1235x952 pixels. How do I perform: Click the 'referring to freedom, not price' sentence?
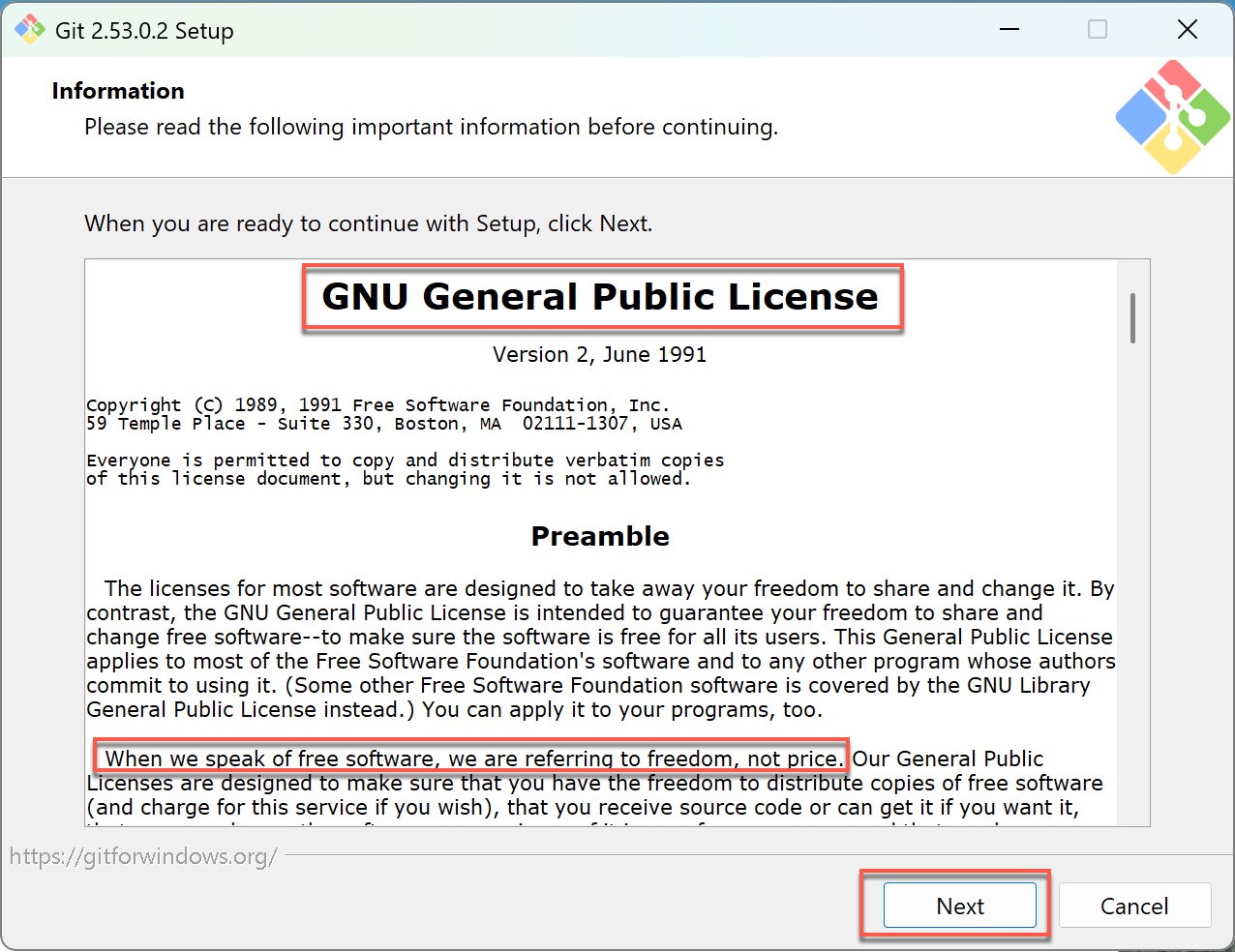(x=472, y=758)
